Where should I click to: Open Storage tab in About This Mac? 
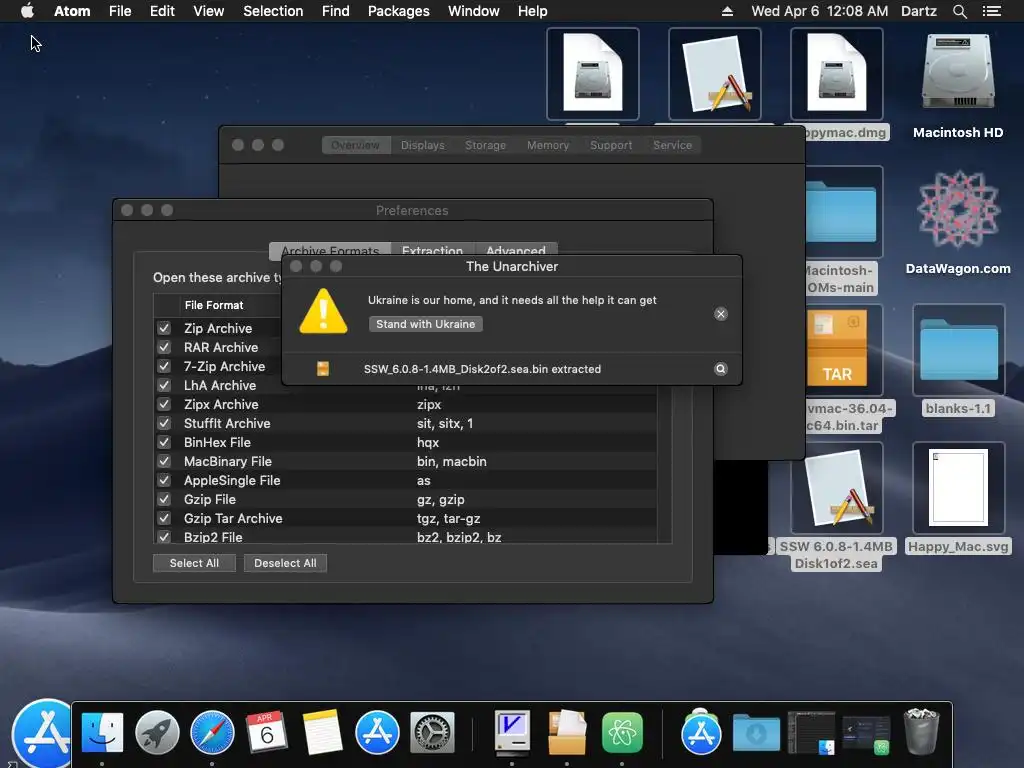click(x=485, y=145)
